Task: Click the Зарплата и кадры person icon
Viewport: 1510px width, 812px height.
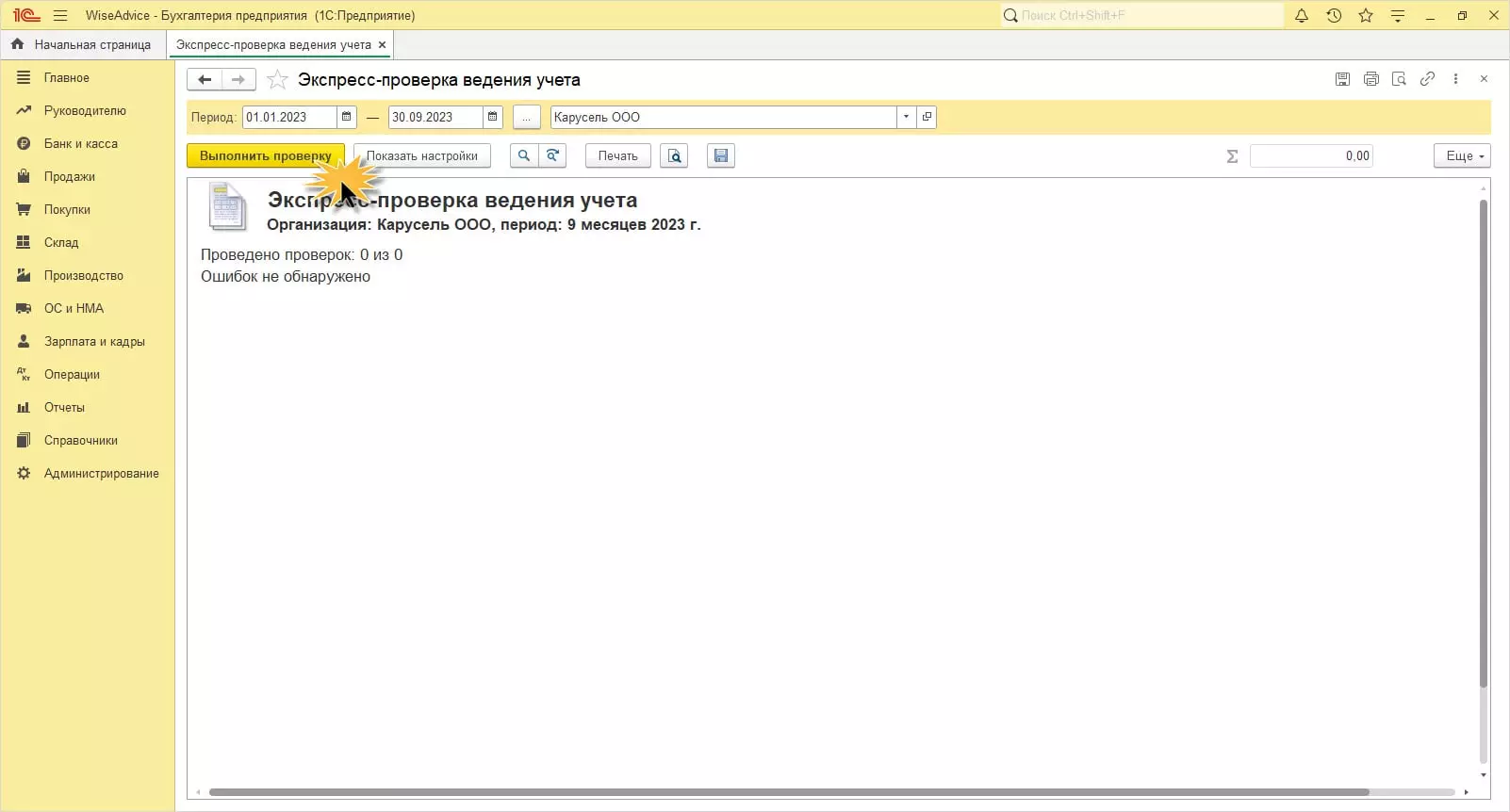Action: 24,341
